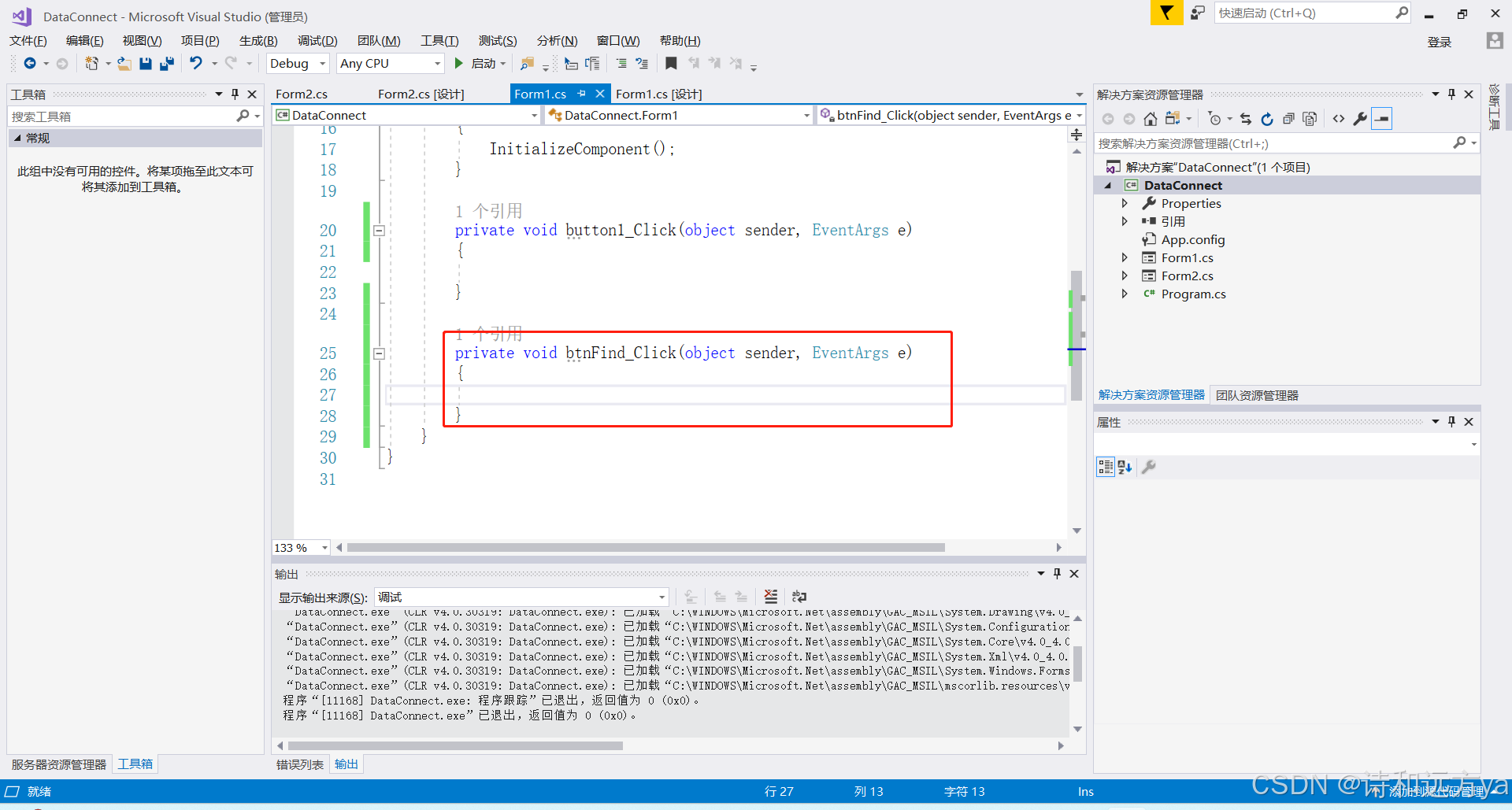Click the Save All icon
The height and width of the screenshot is (810, 1512).
167,63
